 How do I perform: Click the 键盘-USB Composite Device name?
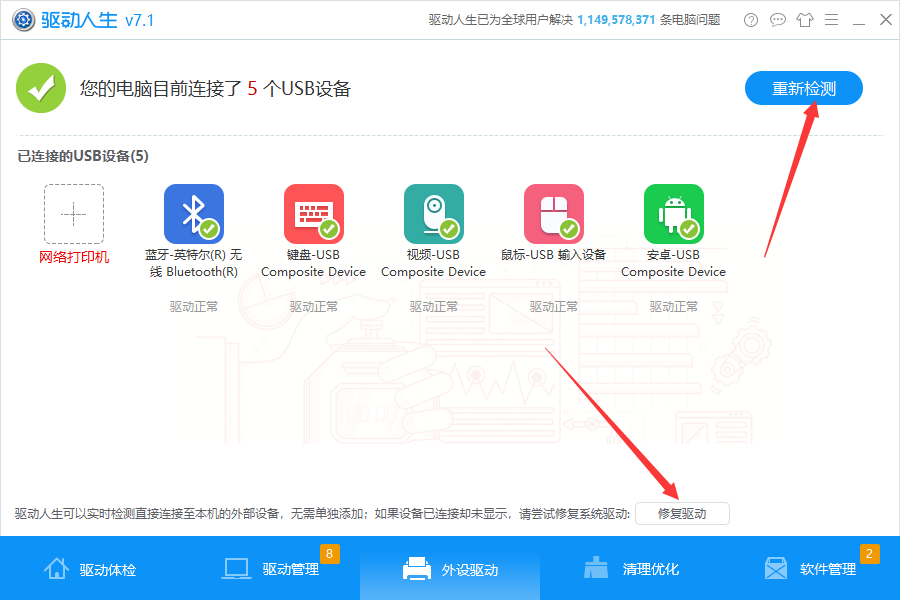(x=313, y=263)
